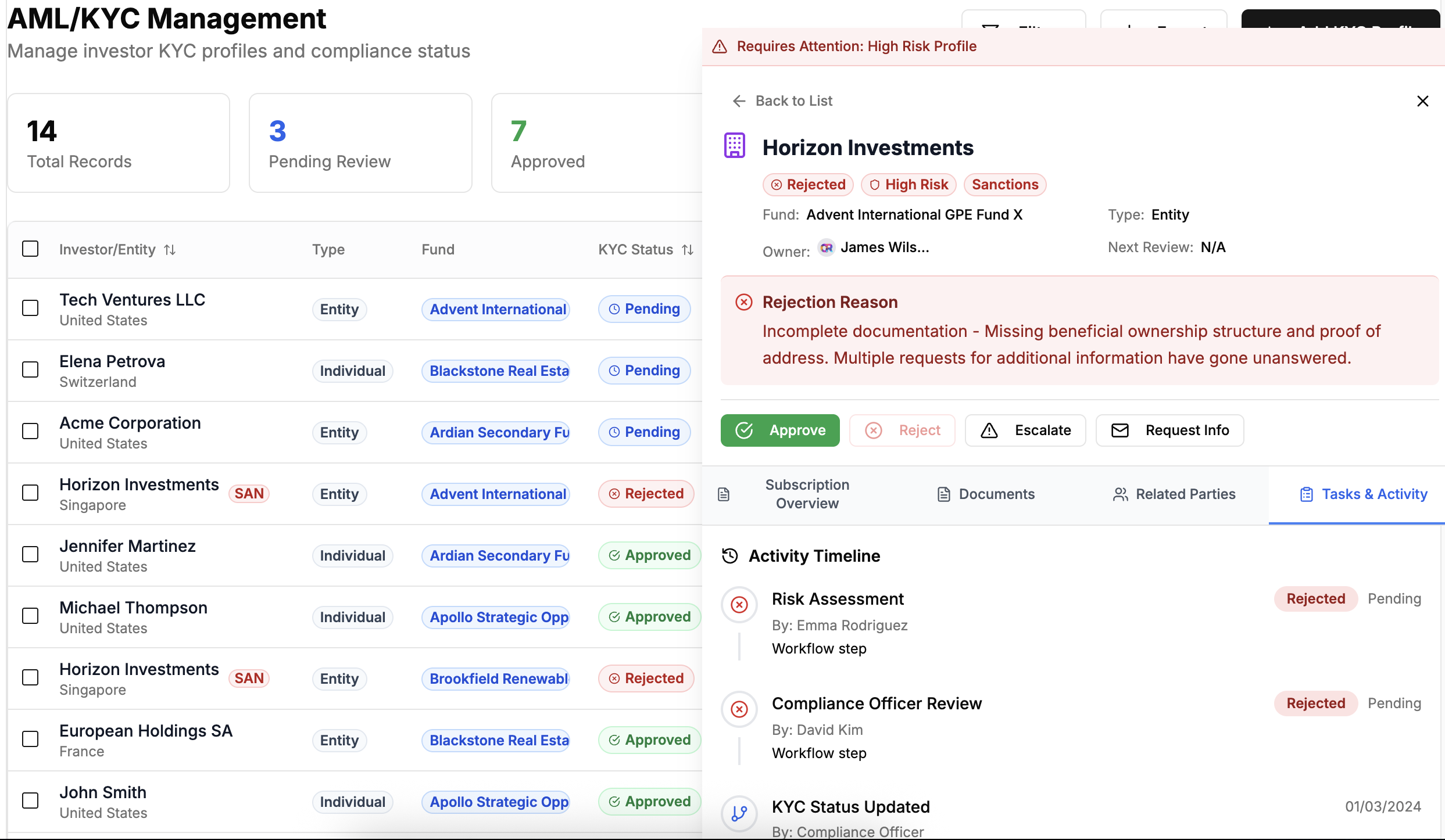The image size is (1445, 840).
Task: Click the High Risk shield badge
Action: (x=909, y=185)
